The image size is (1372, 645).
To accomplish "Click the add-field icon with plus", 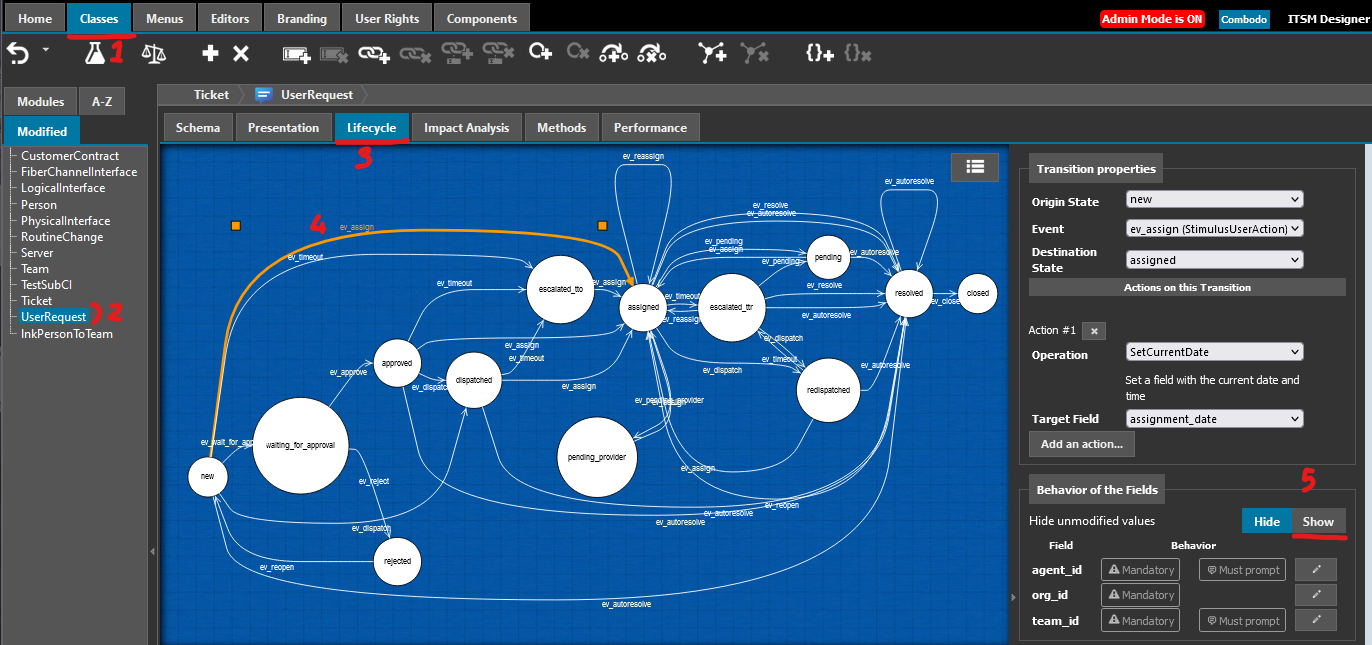I will 297,54.
